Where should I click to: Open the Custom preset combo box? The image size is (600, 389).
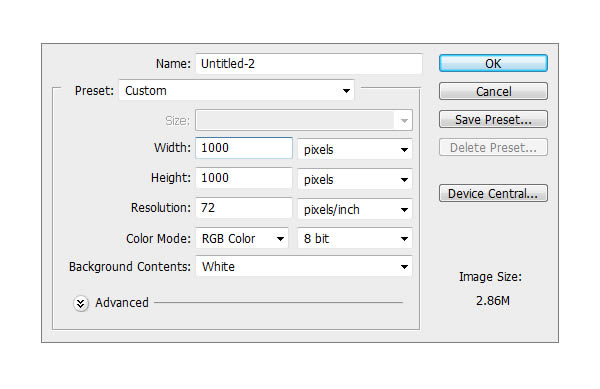236,91
